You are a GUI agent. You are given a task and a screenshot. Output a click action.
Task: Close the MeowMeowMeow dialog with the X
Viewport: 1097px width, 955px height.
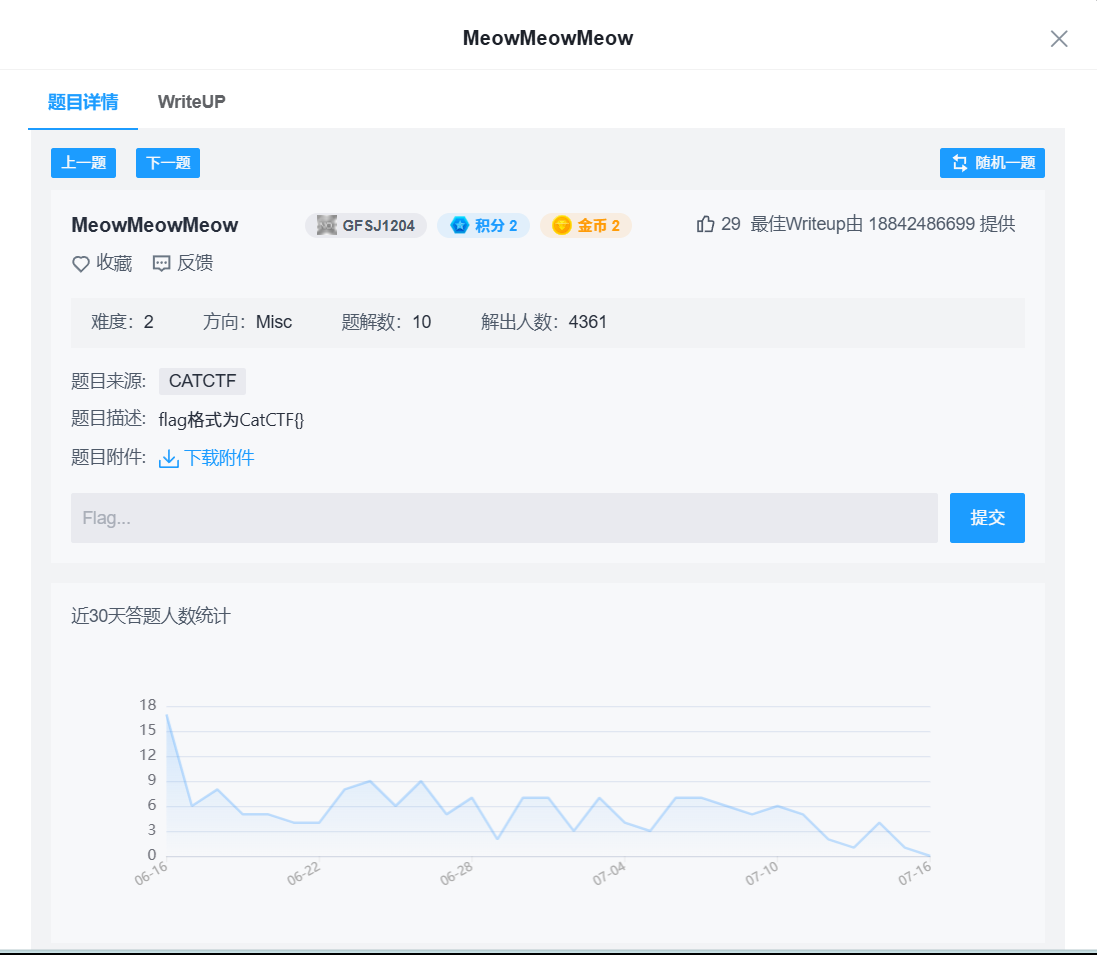1059,38
